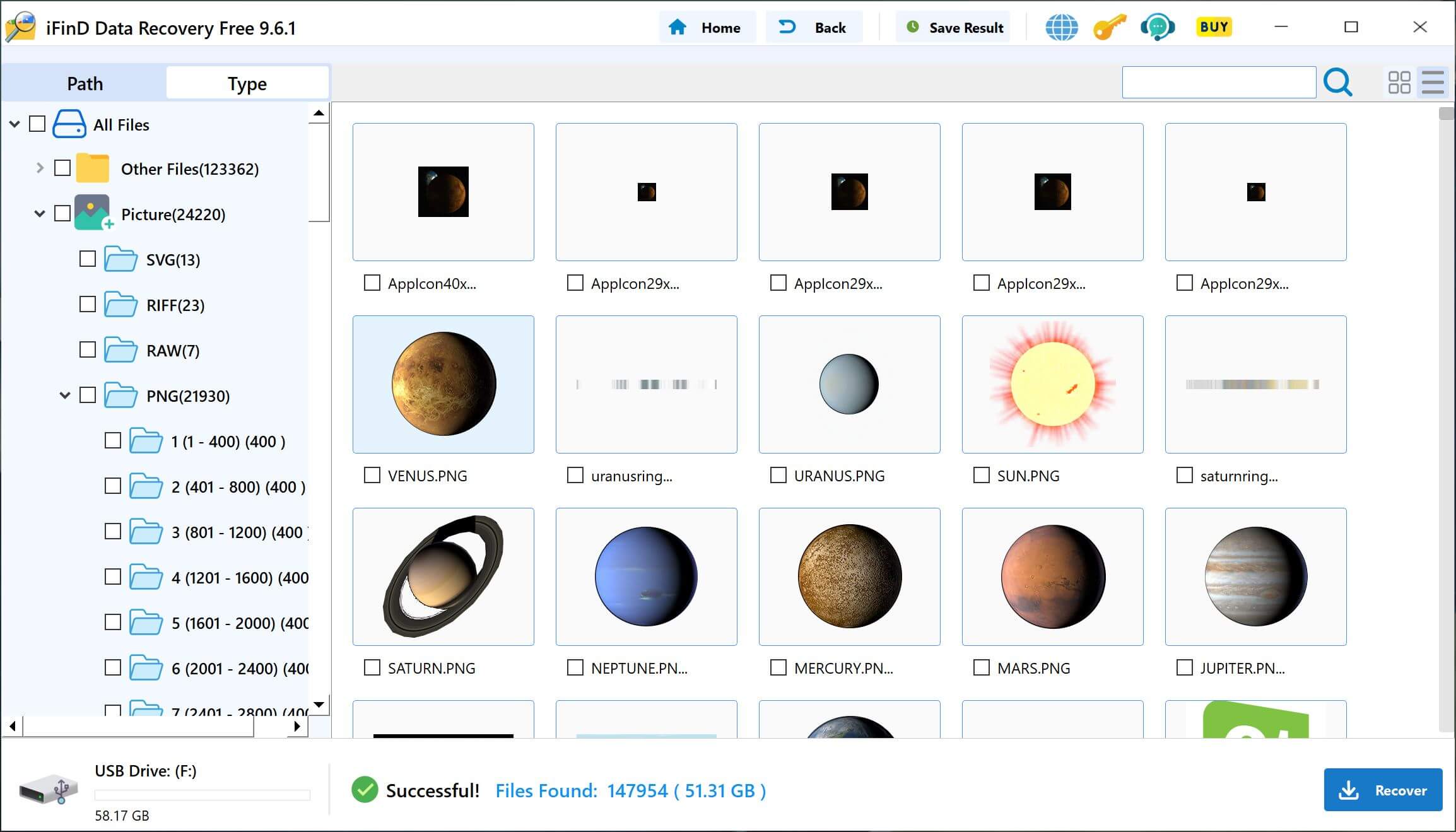1456x832 pixels.
Task: Click the search input field
Action: tap(1219, 82)
